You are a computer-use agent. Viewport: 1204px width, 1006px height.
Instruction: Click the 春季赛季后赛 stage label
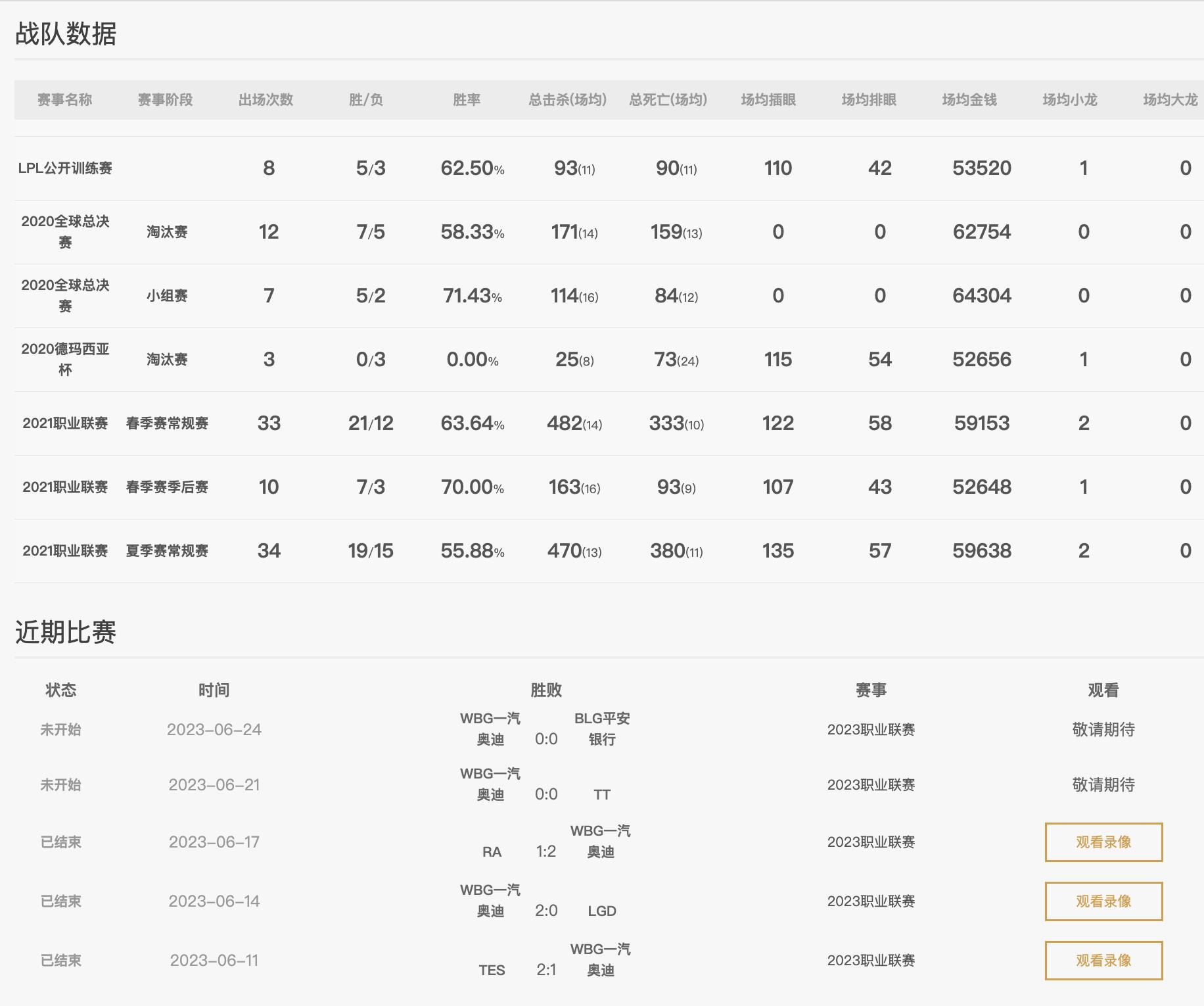click(x=167, y=487)
